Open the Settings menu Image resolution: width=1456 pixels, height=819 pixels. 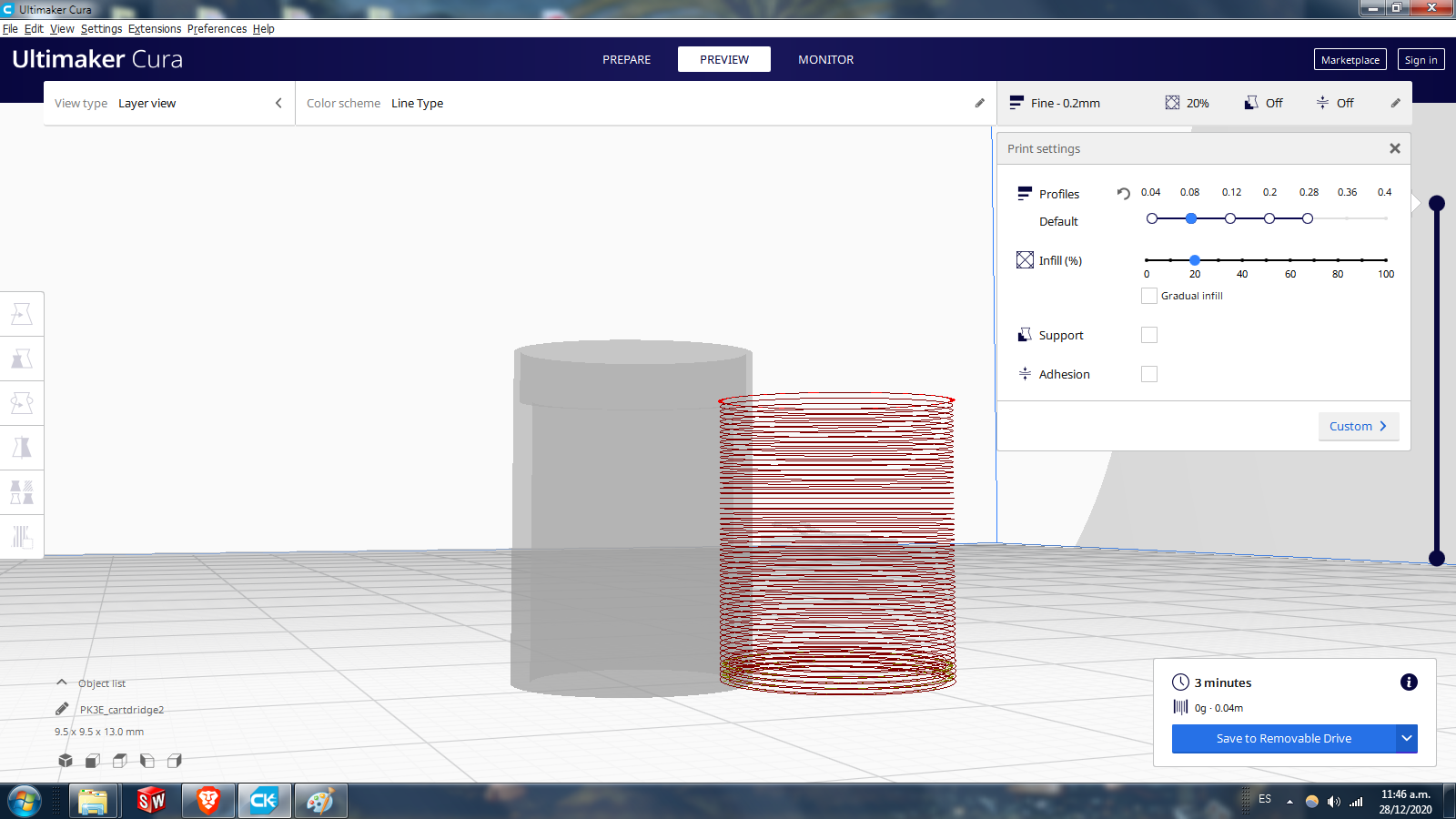coord(101,29)
